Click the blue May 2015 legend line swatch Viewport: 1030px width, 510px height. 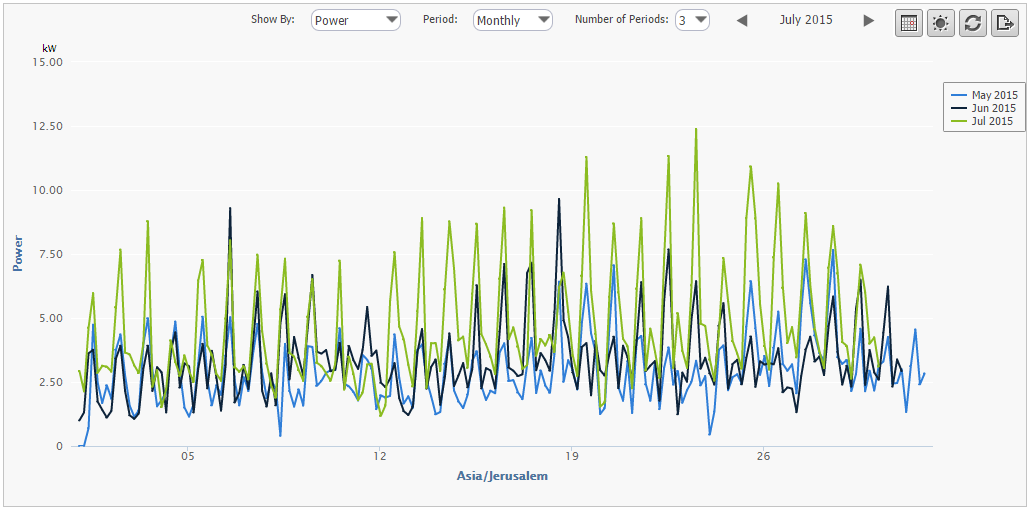(x=958, y=95)
